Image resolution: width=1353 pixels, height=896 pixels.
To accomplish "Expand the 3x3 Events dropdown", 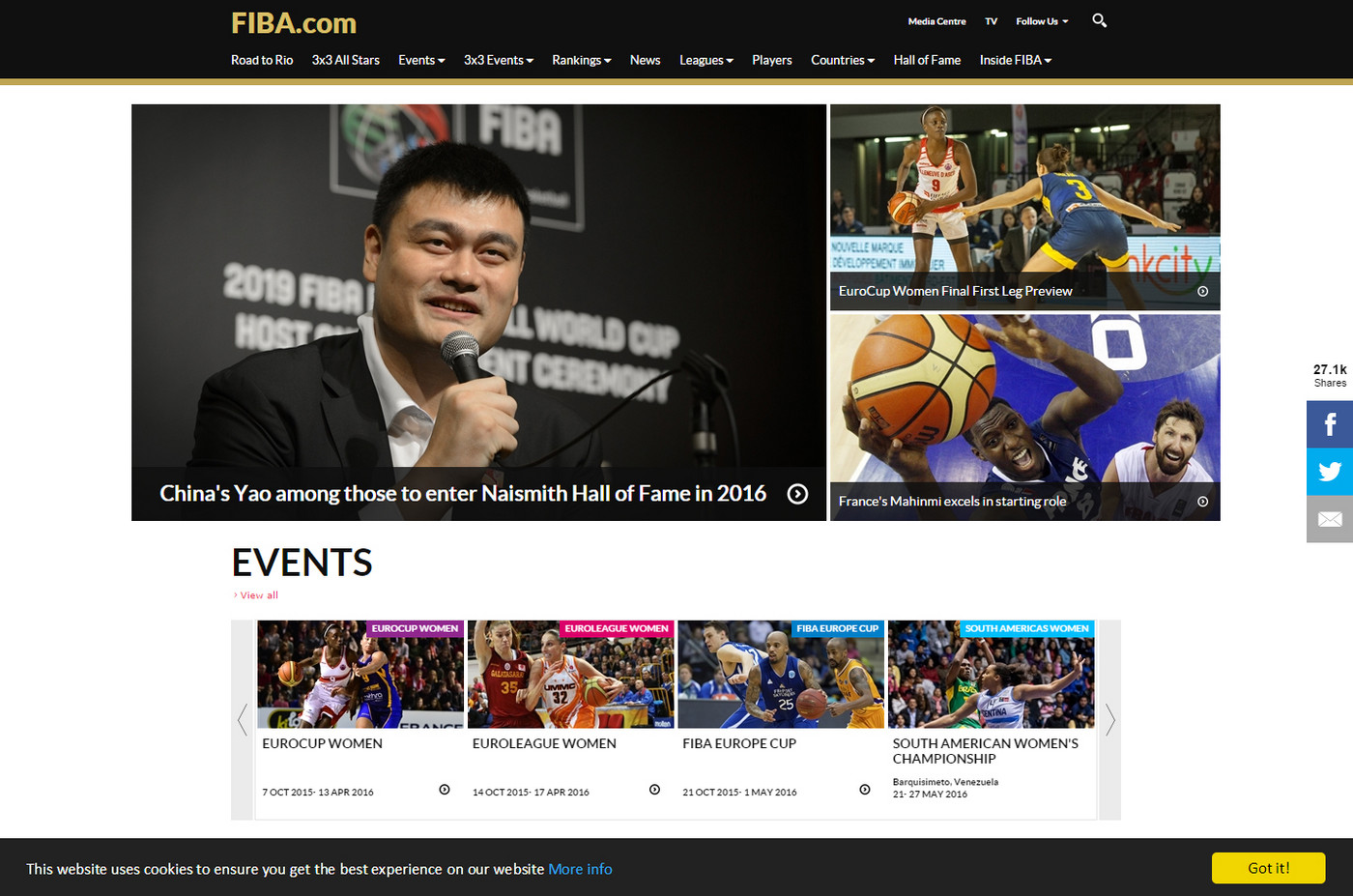I will click(x=499, y=60).
